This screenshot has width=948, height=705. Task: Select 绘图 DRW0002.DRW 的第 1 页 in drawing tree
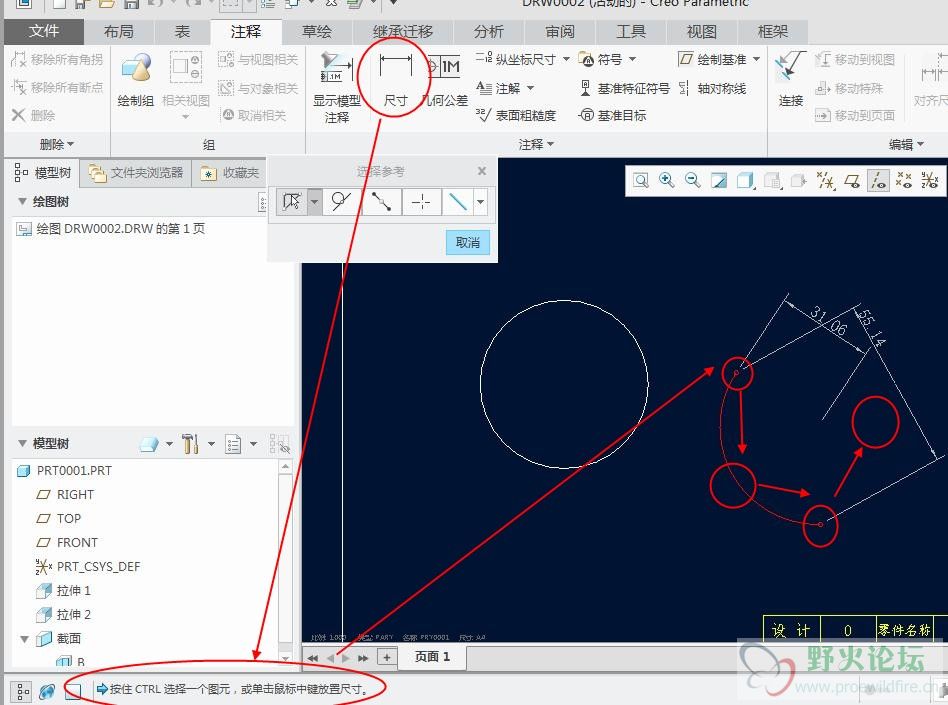(111, 229)
